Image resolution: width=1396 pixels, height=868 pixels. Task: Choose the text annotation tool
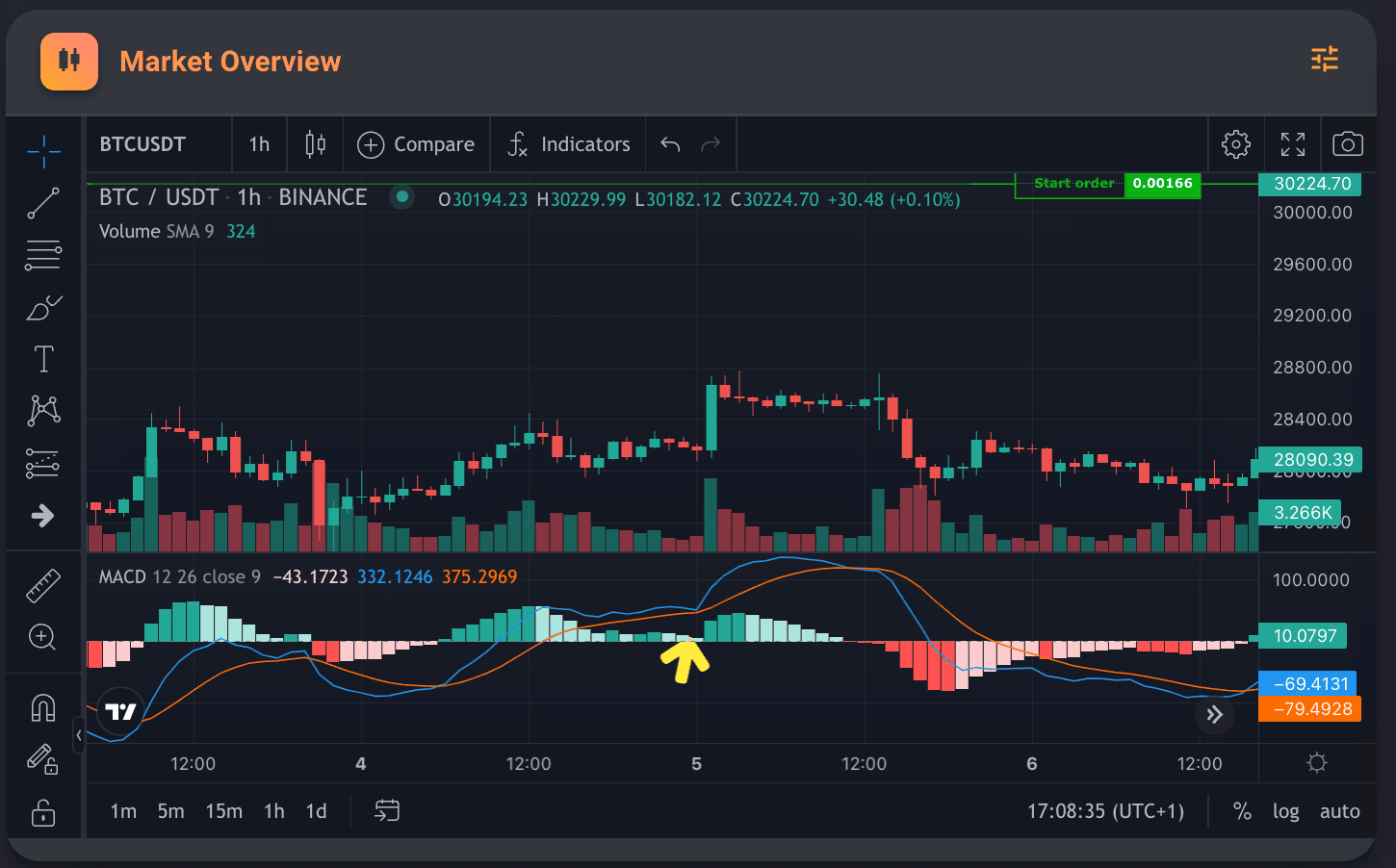click(43, 359)
